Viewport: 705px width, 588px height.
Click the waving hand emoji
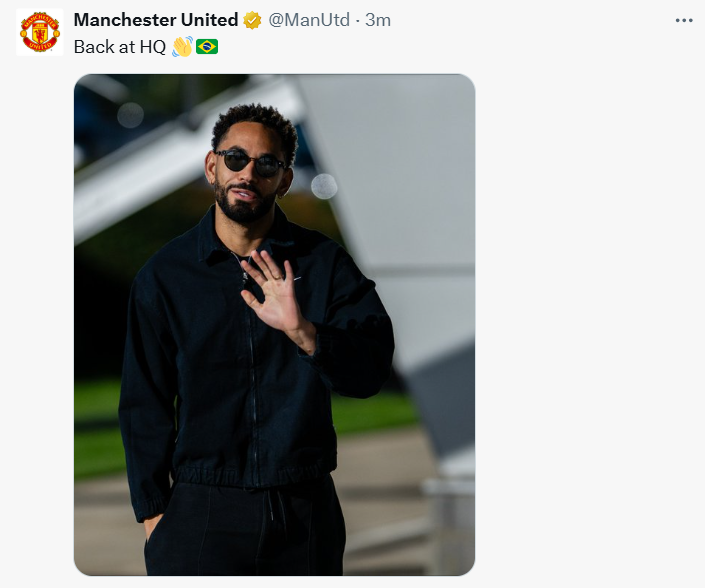[182, 46]
